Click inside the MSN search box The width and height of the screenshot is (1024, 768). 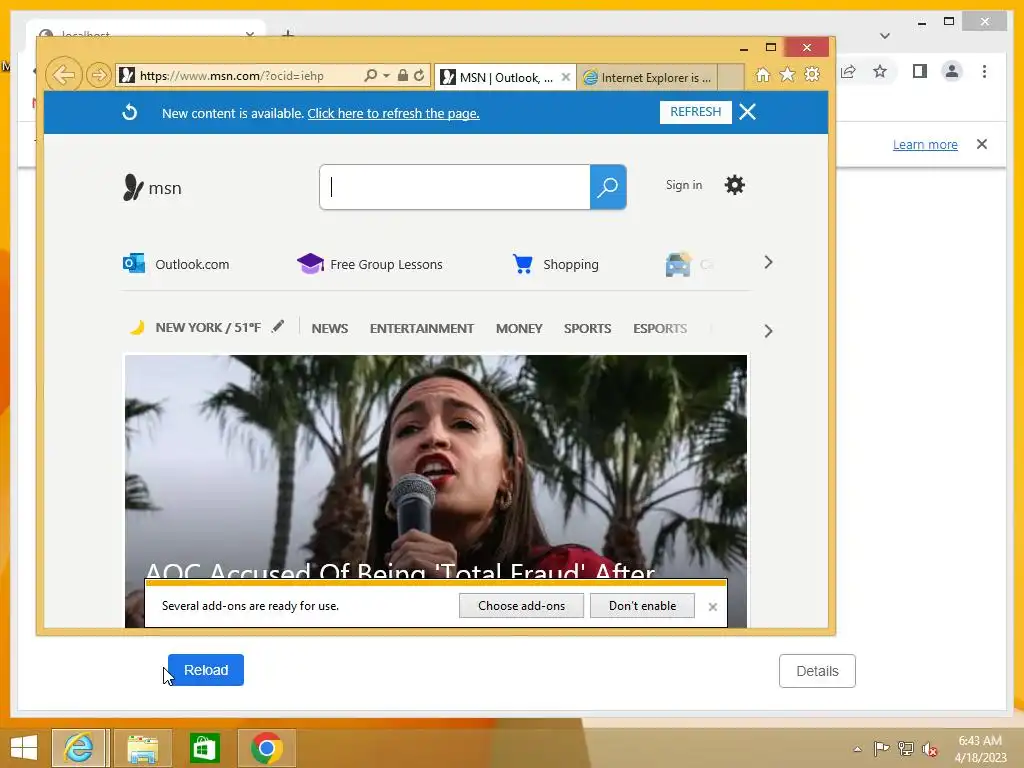point(455,187)
